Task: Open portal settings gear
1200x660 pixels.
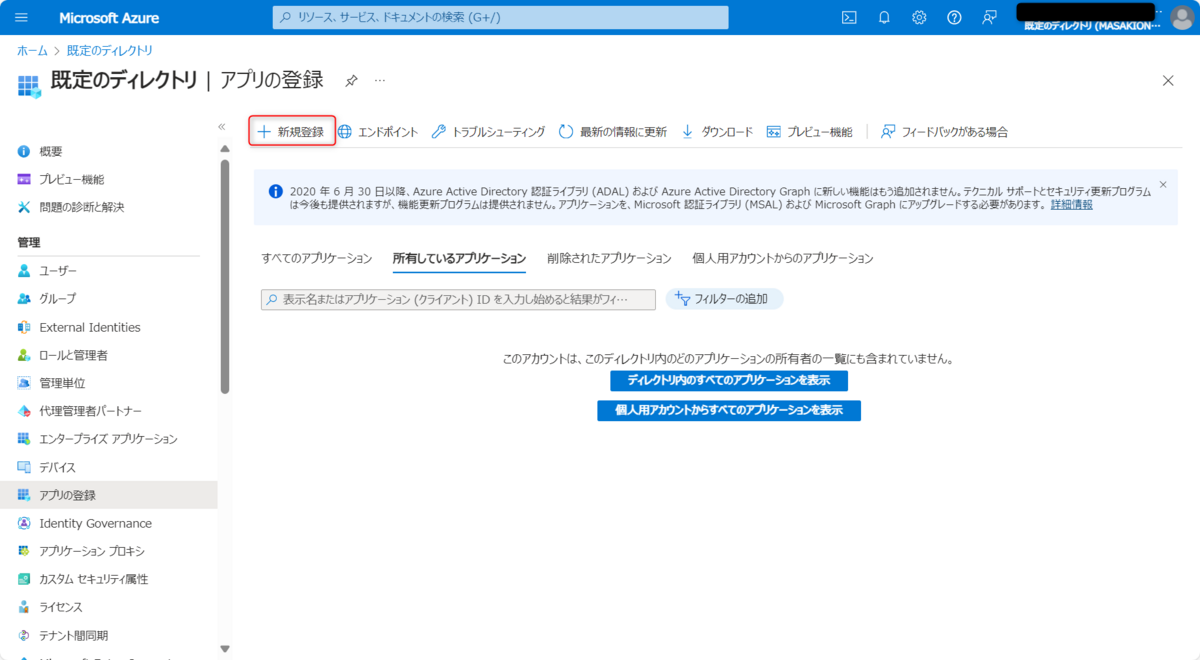Action: 919,17
